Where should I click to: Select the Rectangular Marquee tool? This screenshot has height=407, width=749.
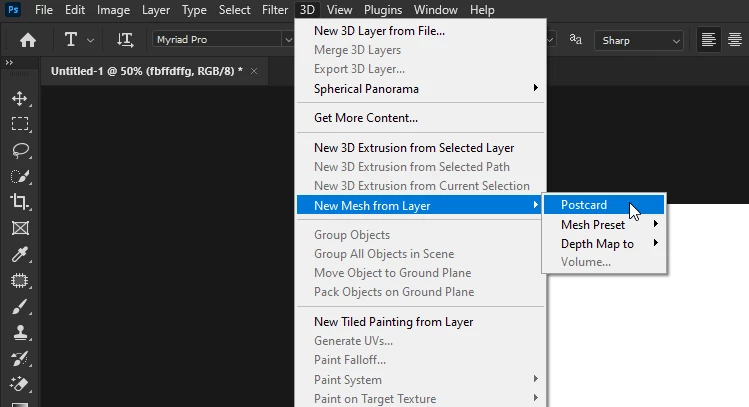click(x=20, y=124)
